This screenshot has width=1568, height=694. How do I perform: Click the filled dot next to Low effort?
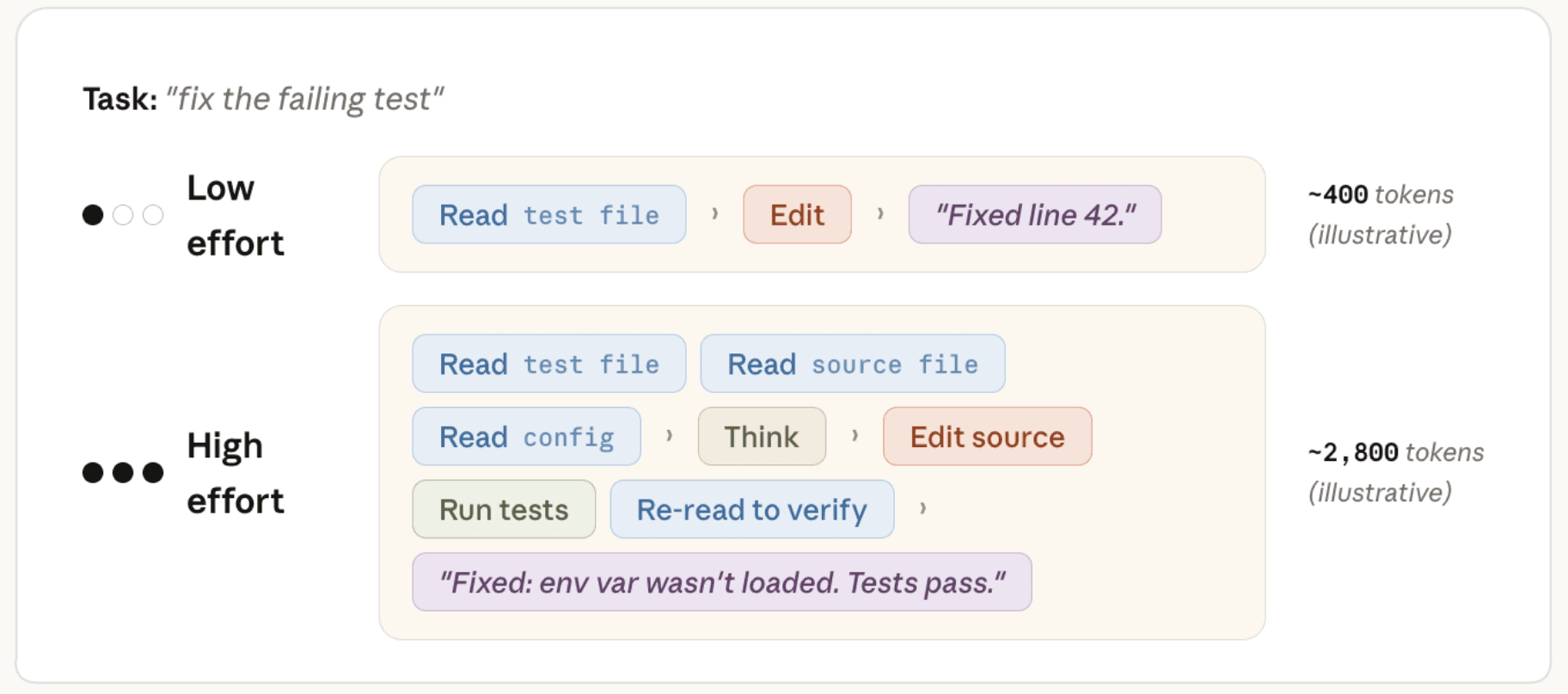click(x=93, y=215)
